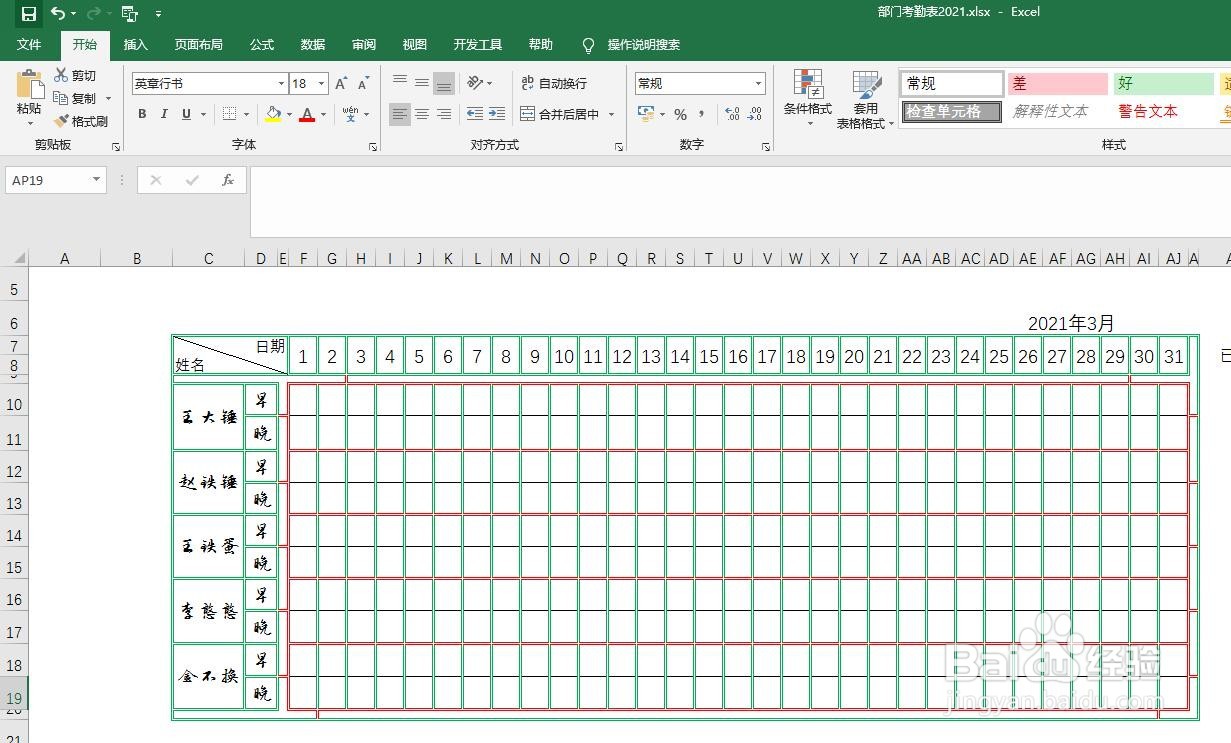Screen dimensions: 1231x743
Task: Select the 差 (Bad) cell style
Action: (1058, 84)
